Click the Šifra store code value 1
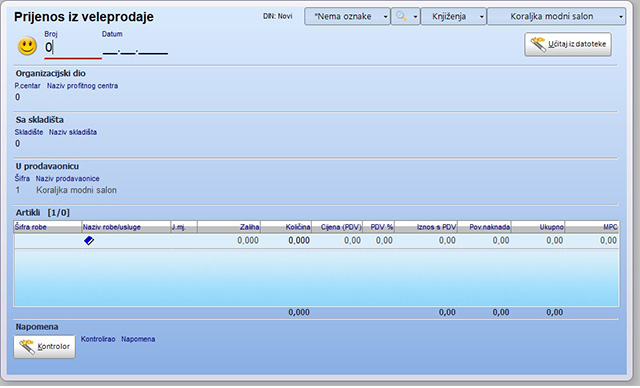 (x=18, y=190)
